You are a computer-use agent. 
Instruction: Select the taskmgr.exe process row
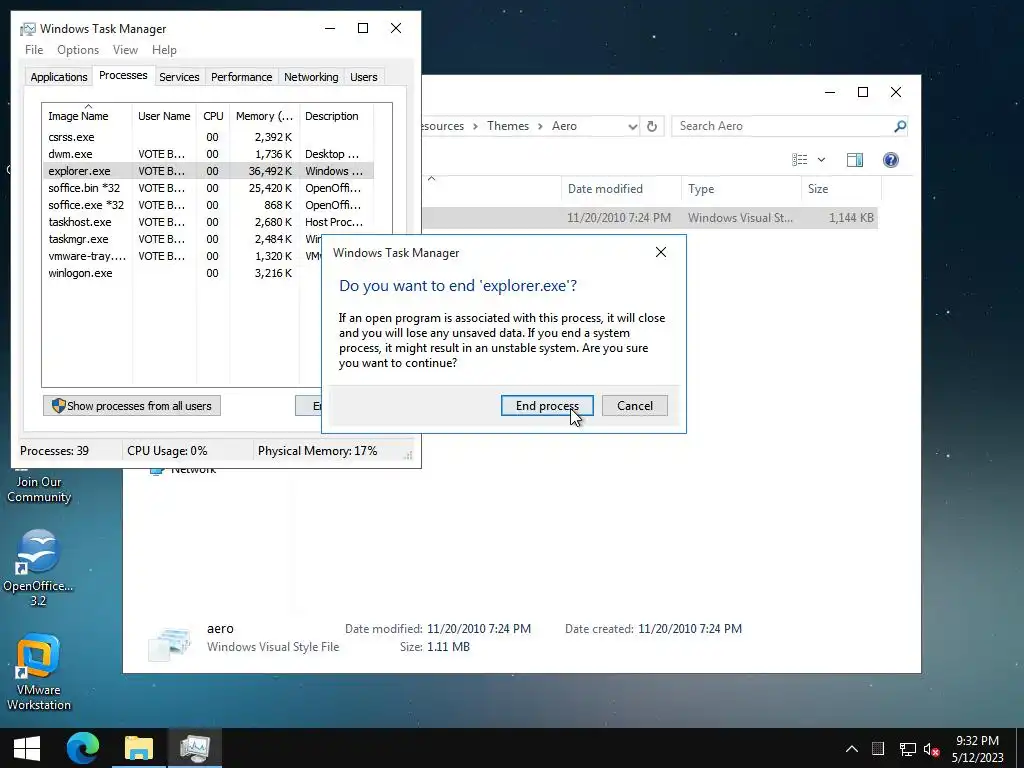coord(182,239)
